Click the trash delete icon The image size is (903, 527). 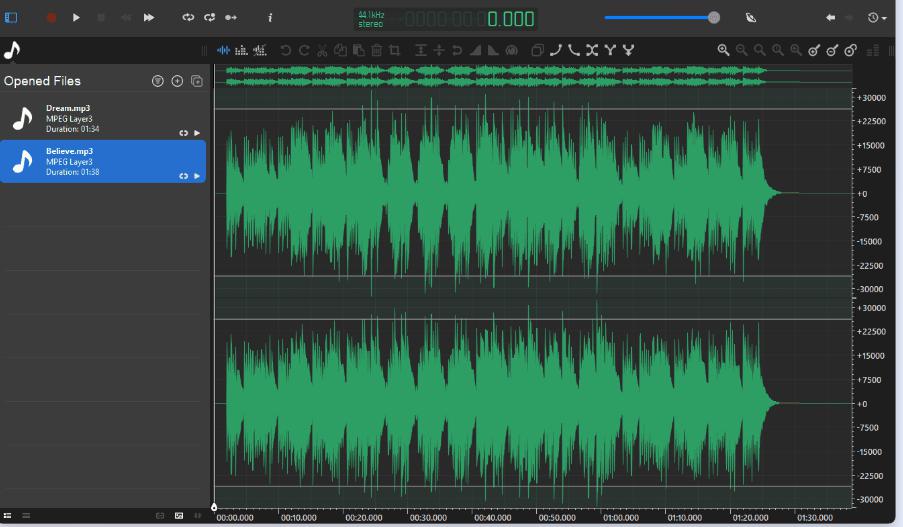click(x=377, y=50)
